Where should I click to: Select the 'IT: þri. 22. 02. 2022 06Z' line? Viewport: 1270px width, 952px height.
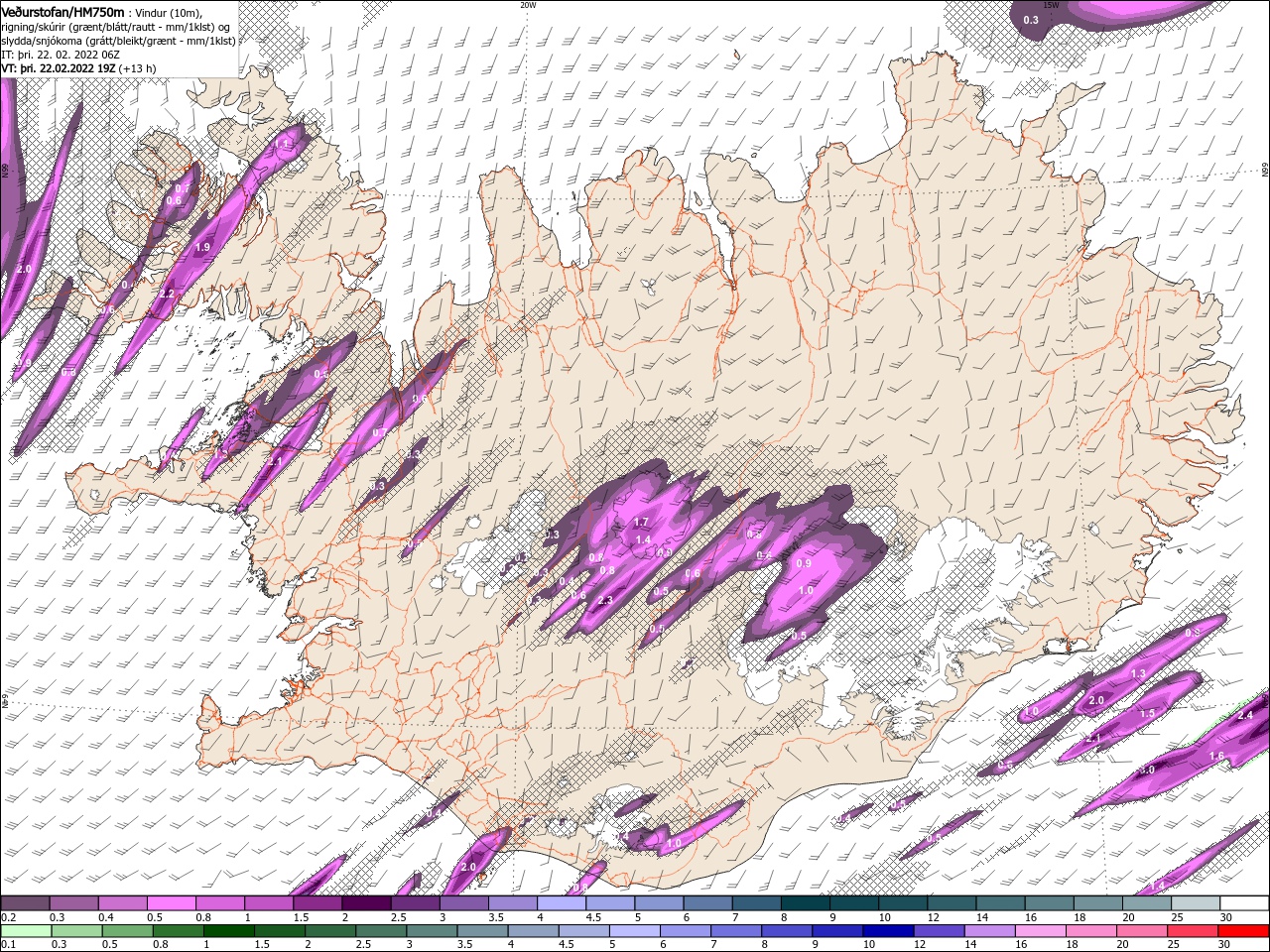tap(62, 55)
